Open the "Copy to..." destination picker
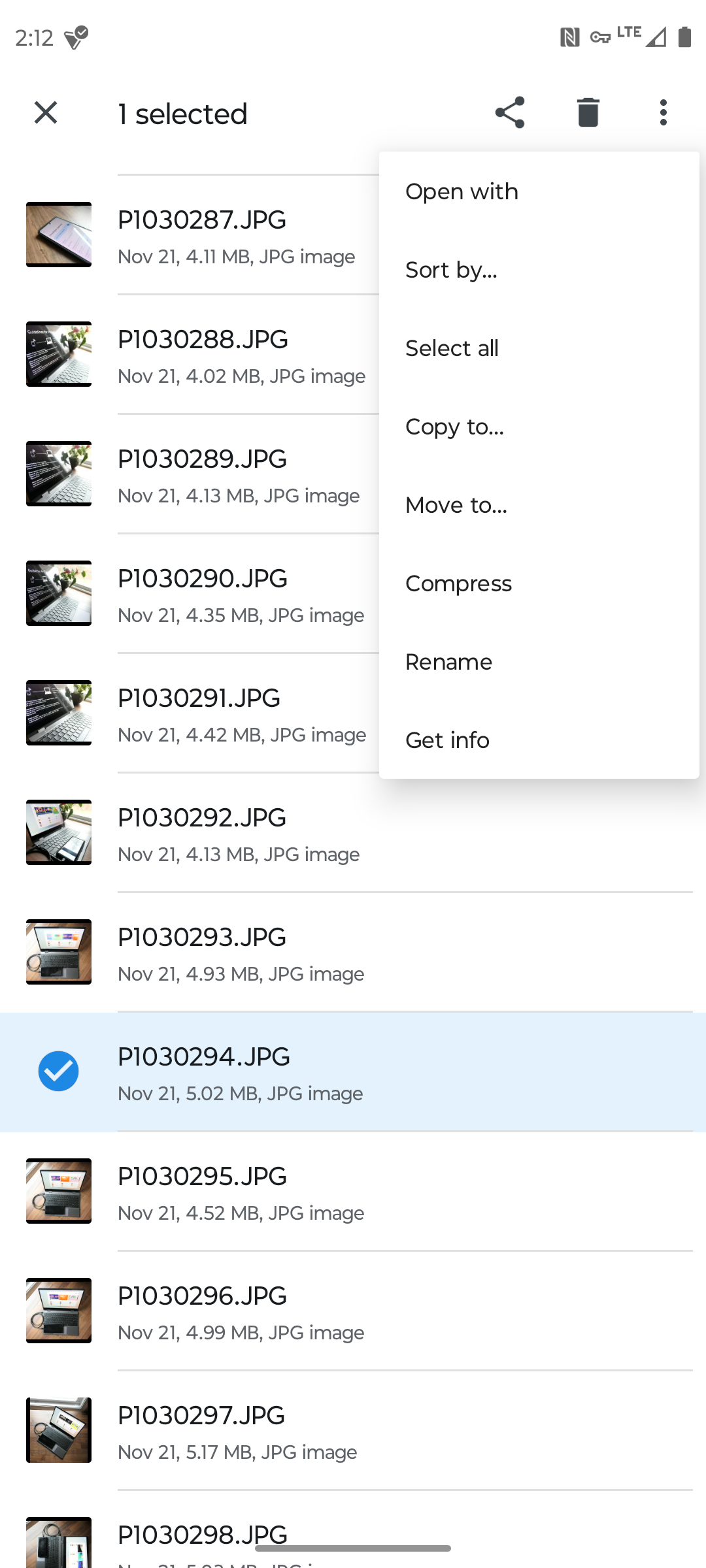 click(454, 427)
